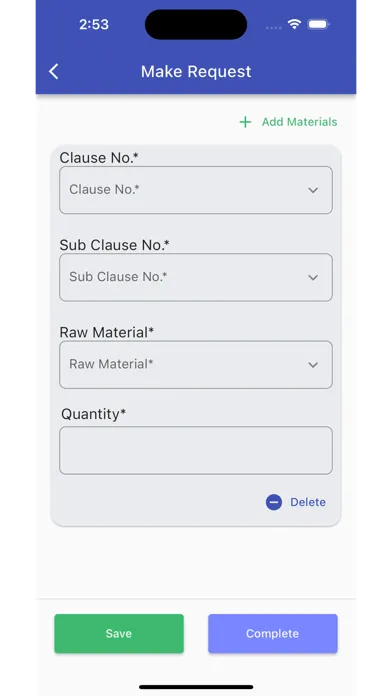The height and width of the screenshot is (696, 392).
Task: Tap the home indicator bar at bottom
Action: point(196,687)
